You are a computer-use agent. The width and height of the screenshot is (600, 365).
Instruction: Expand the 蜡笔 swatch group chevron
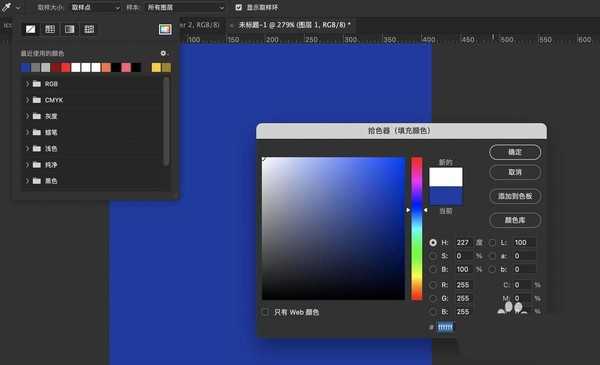pyautogui.click(x=27, y=132)
